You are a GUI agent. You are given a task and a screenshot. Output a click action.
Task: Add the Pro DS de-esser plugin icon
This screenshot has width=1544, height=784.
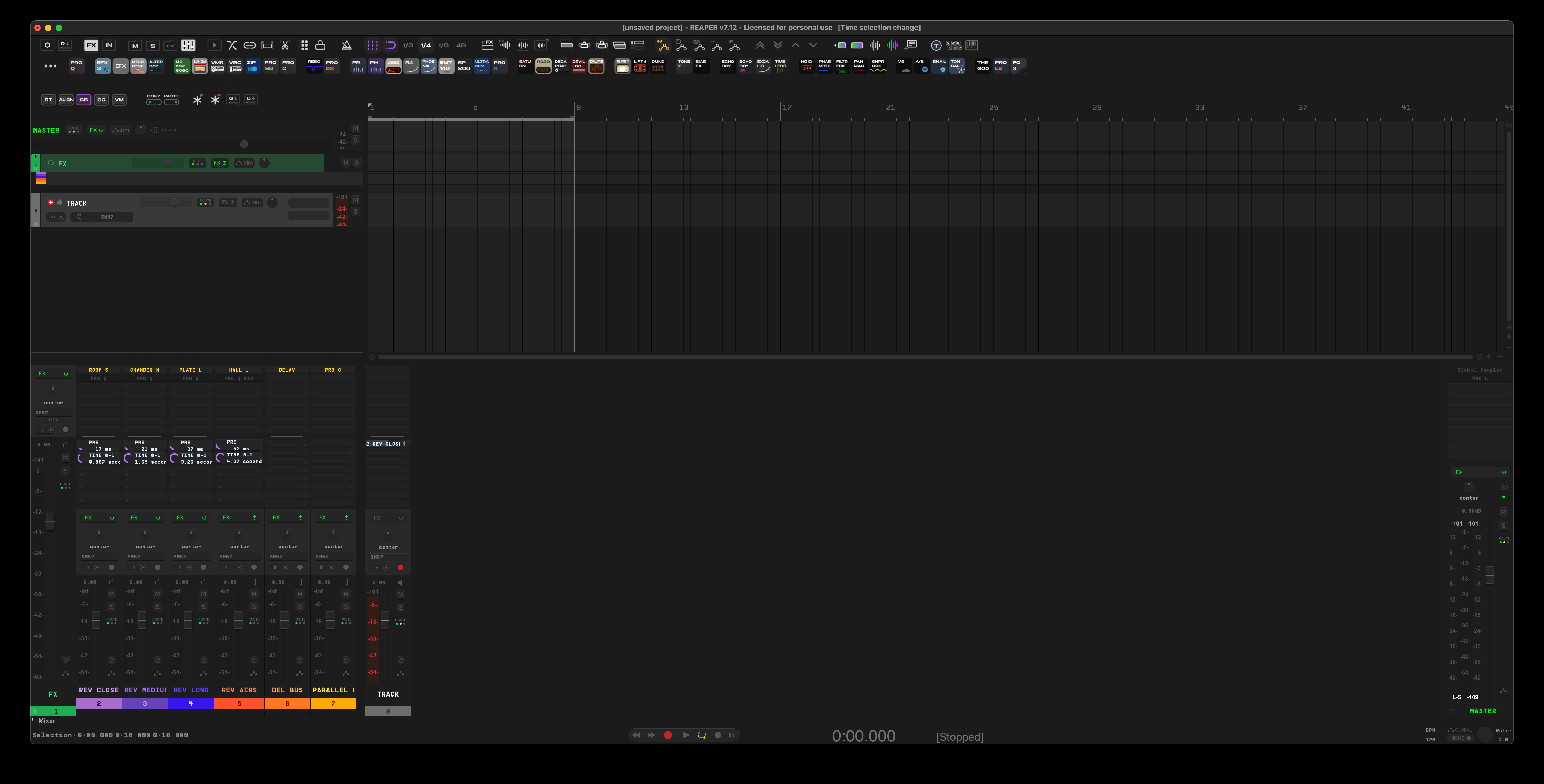point(332,66)
